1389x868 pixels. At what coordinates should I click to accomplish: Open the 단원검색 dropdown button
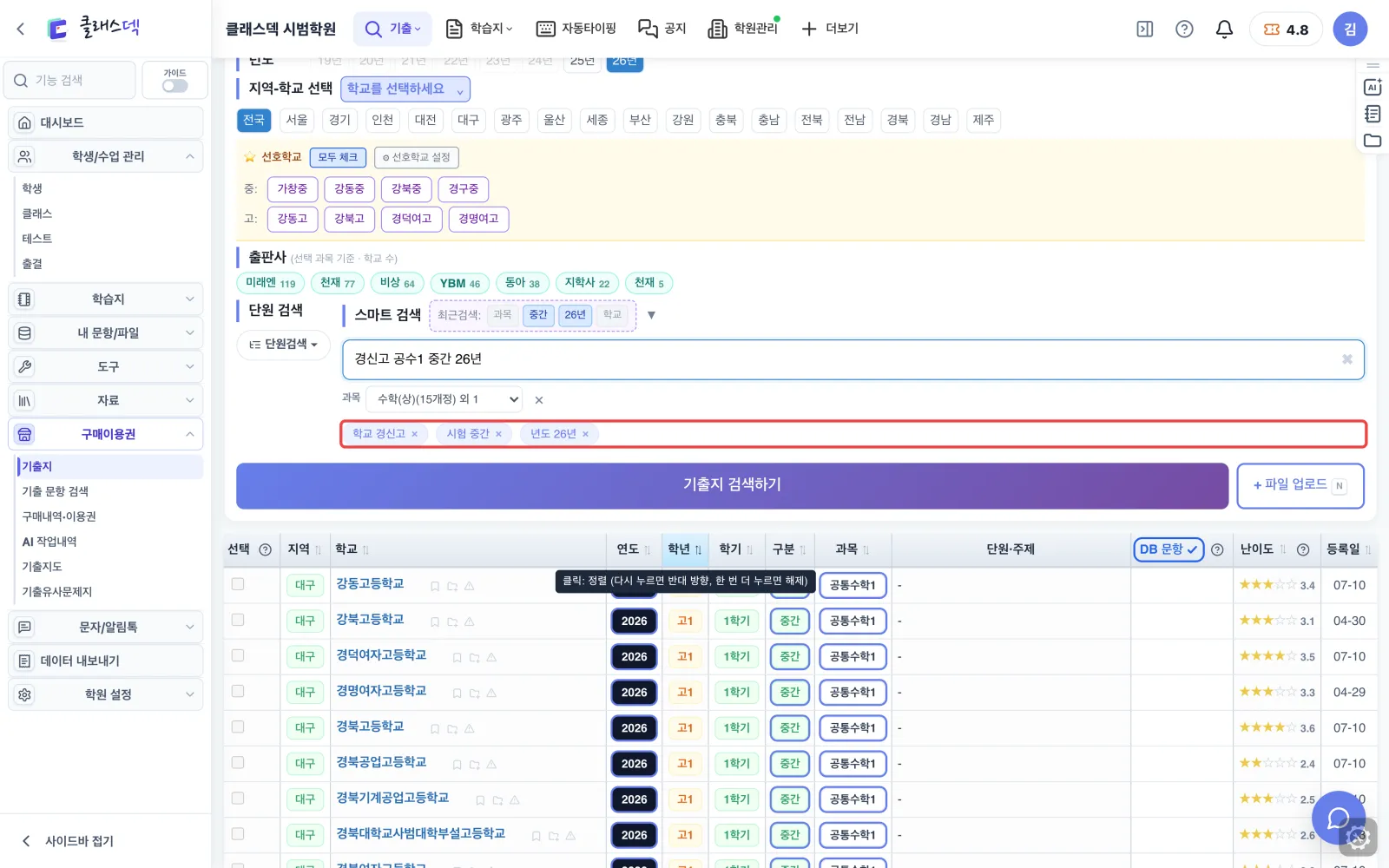coord(283,345)
